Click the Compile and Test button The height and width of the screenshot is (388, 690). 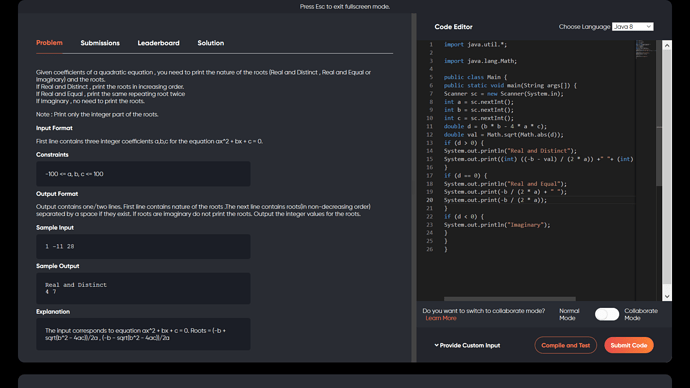coord(565,345)
